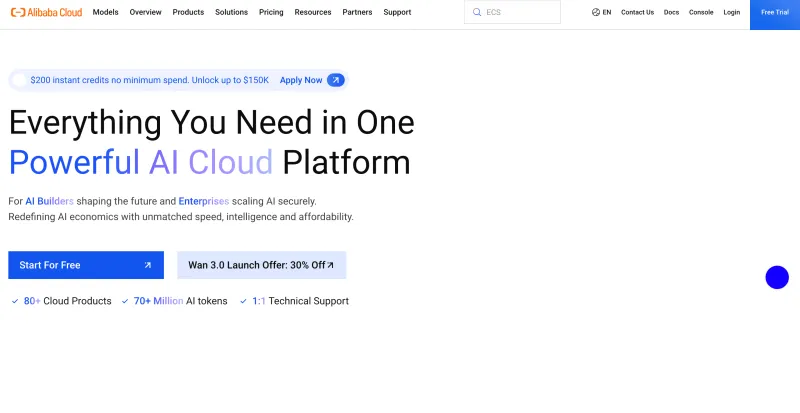Go to the Console link
The image size is (800, 413).
pos(701,12)
